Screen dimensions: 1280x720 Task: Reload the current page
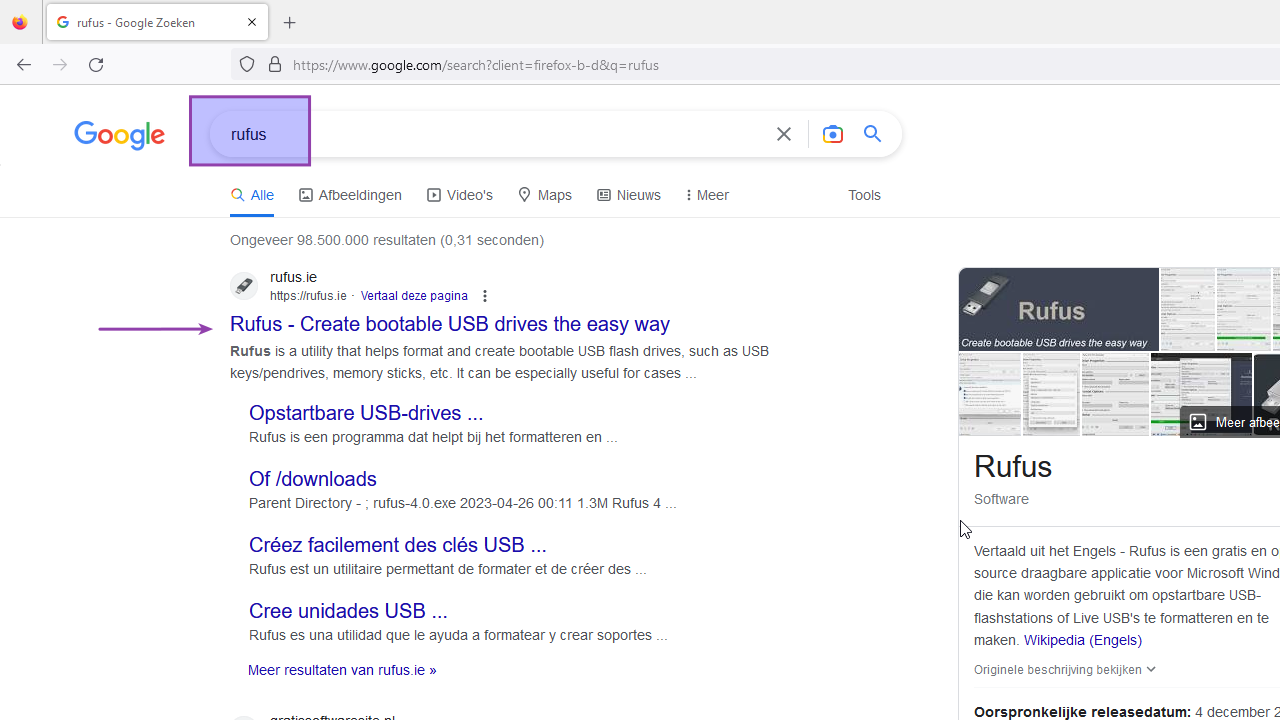96,65
